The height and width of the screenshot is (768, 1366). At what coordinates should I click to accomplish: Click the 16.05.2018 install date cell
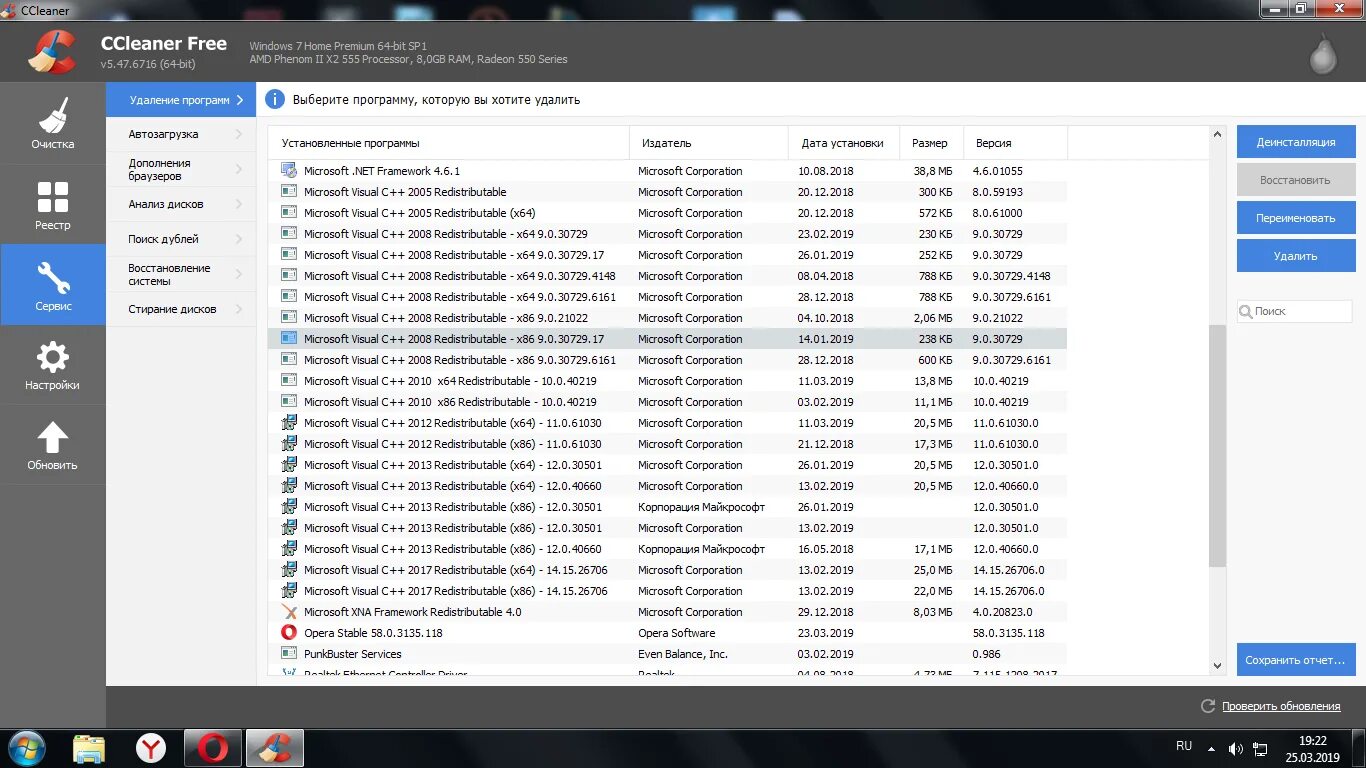tap(826, 549)
